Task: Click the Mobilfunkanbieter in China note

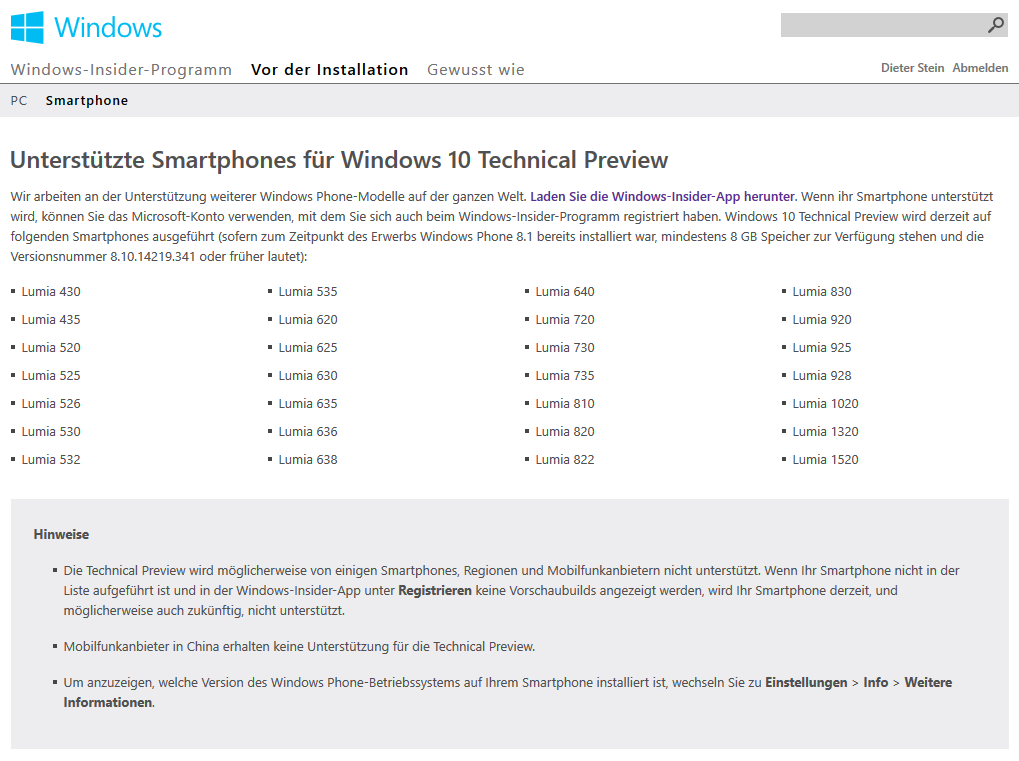Action: (299, 647)
